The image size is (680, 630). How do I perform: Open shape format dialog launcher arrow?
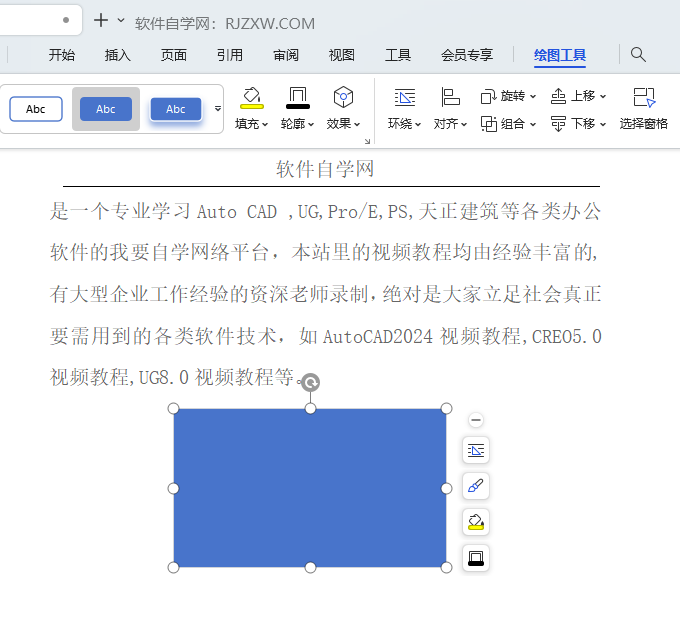[367, 141]
